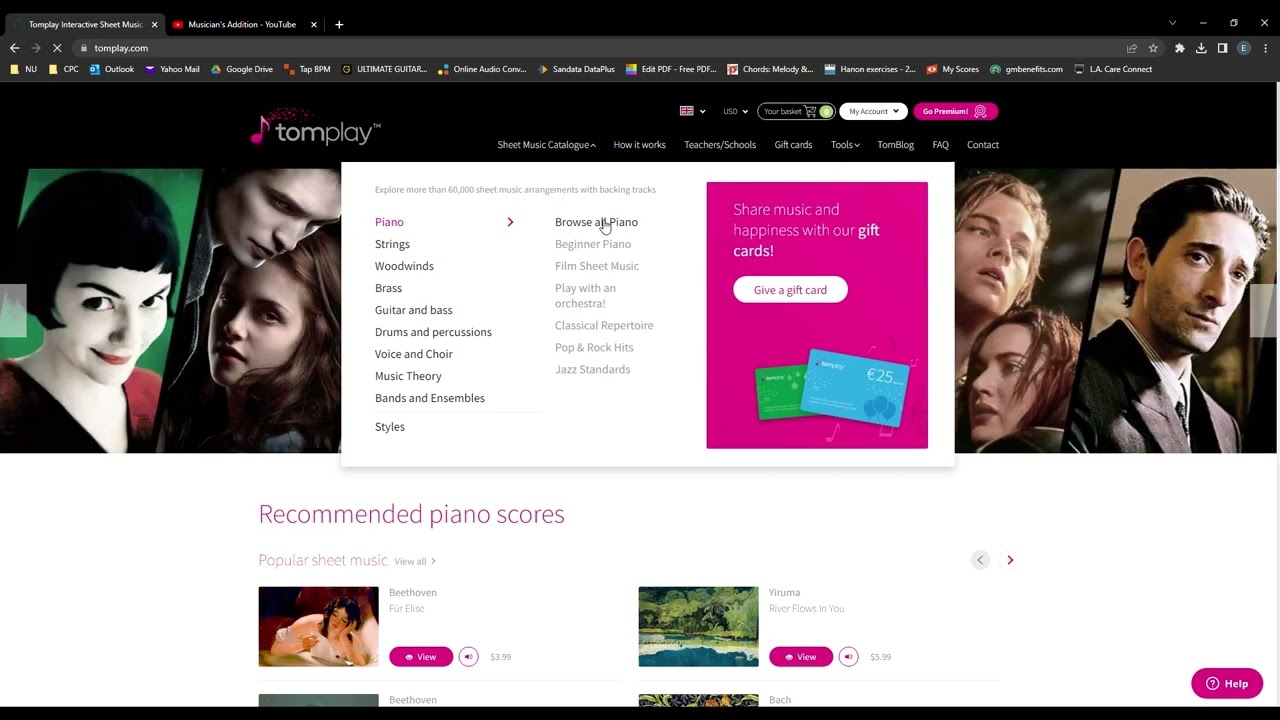Open the ULTIMATE GUITAR bookmark
The width and height of the screenshot is (1280, 720).
tap(384, 69)
